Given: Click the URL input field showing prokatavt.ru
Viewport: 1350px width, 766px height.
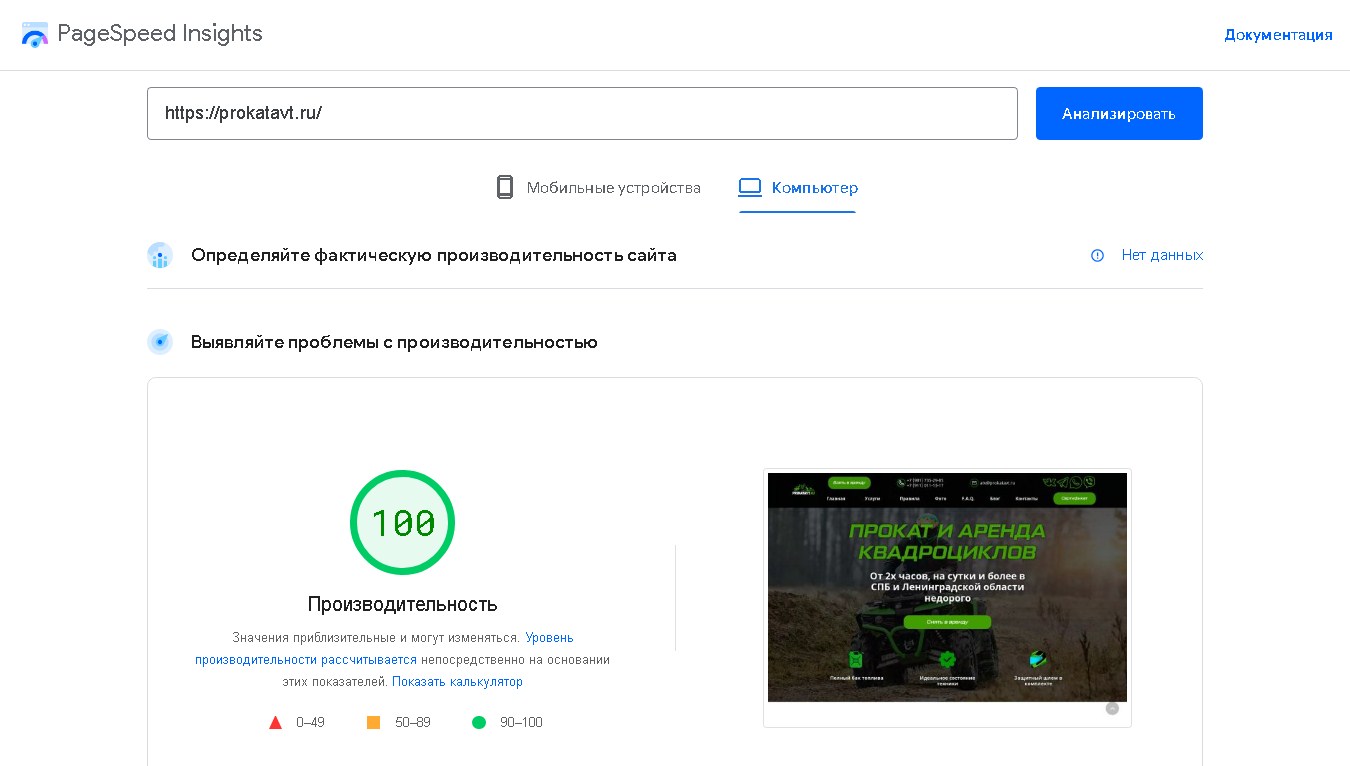Looking at the screenshot, I should tap(583, 113).
